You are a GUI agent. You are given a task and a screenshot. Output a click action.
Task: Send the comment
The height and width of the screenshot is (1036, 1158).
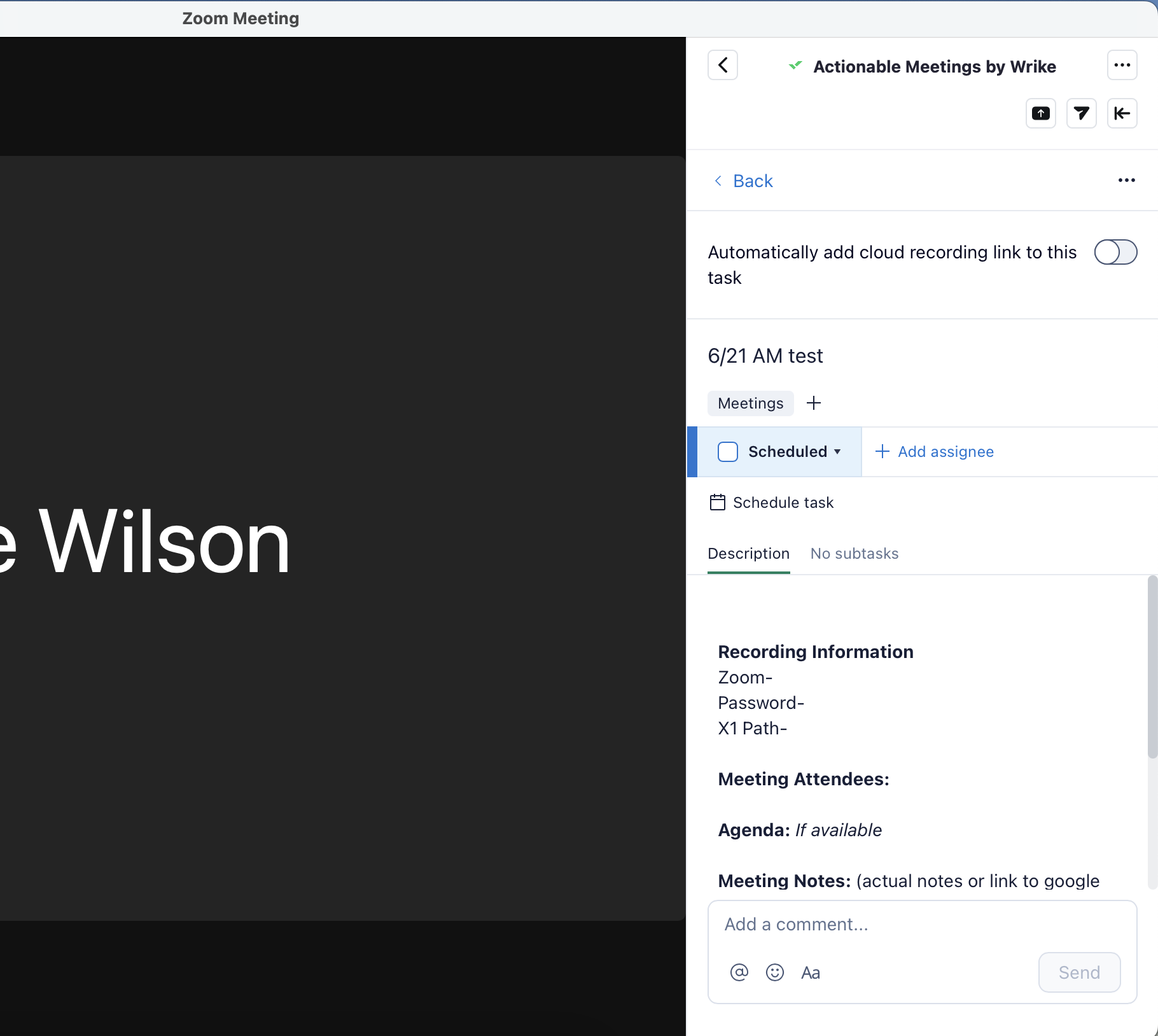pyautogui.click(x=1080, y=972)
